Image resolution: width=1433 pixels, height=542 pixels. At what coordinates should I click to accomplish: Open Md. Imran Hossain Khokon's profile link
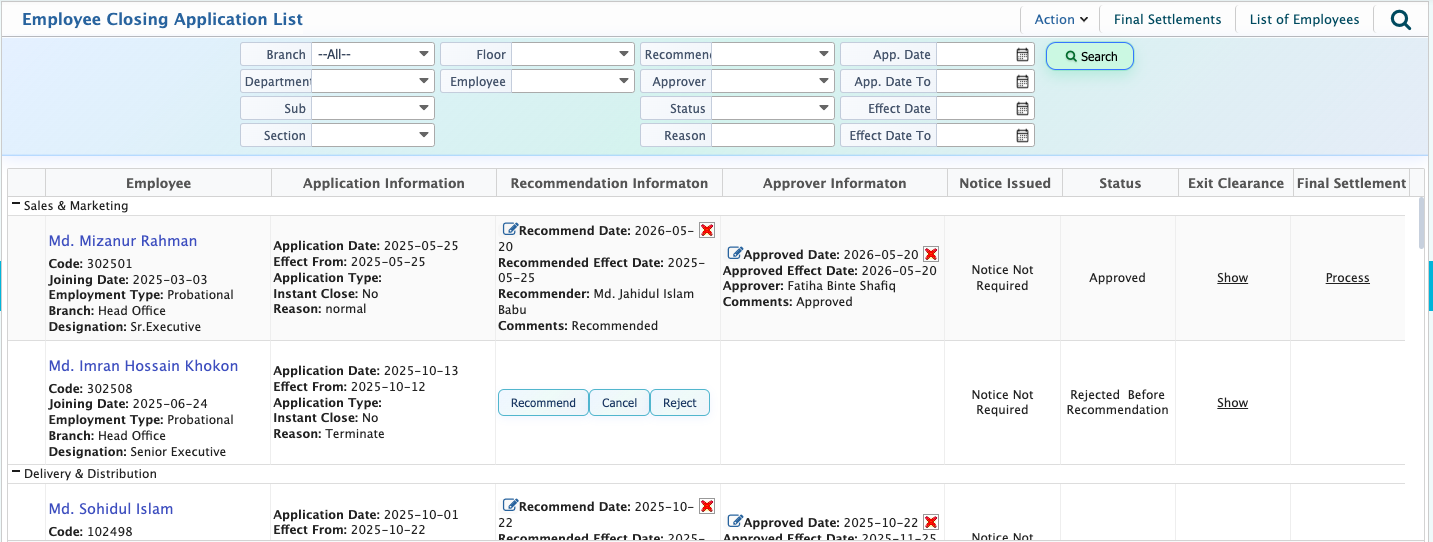point(143,366)
